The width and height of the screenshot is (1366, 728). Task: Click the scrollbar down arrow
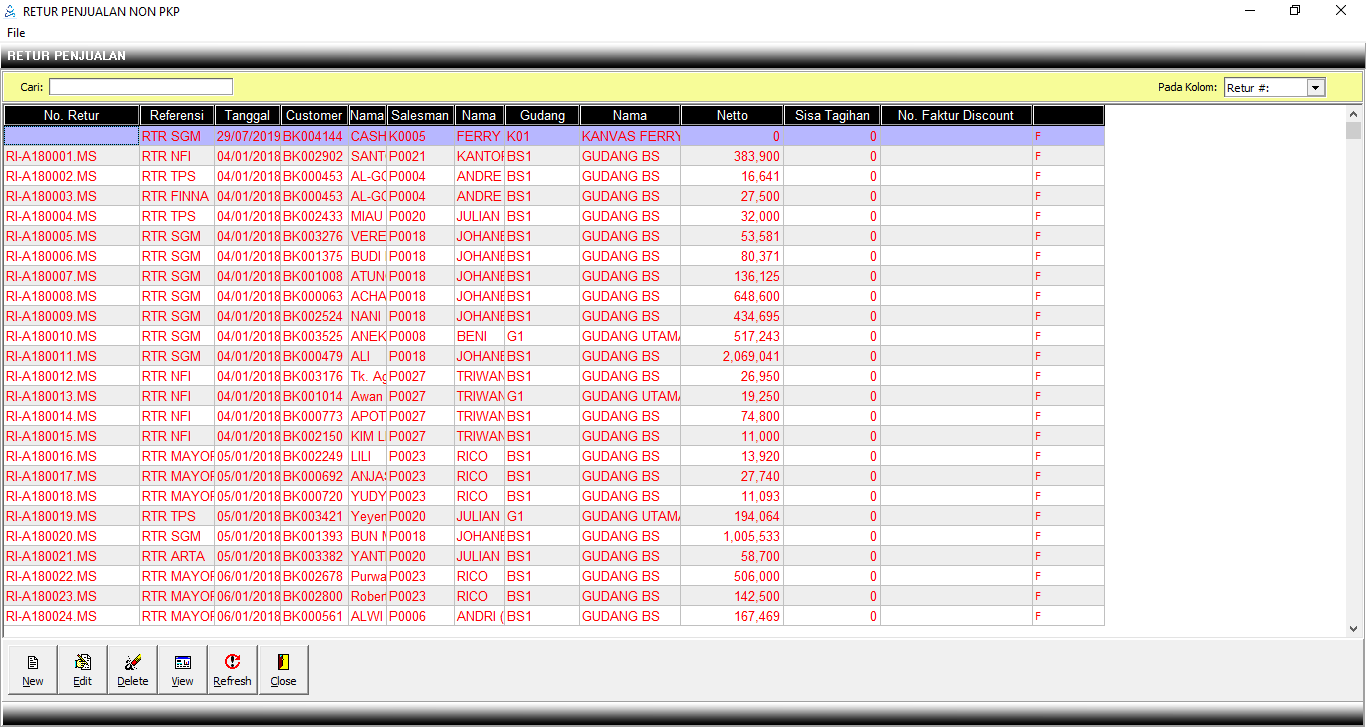(1354, 629)
